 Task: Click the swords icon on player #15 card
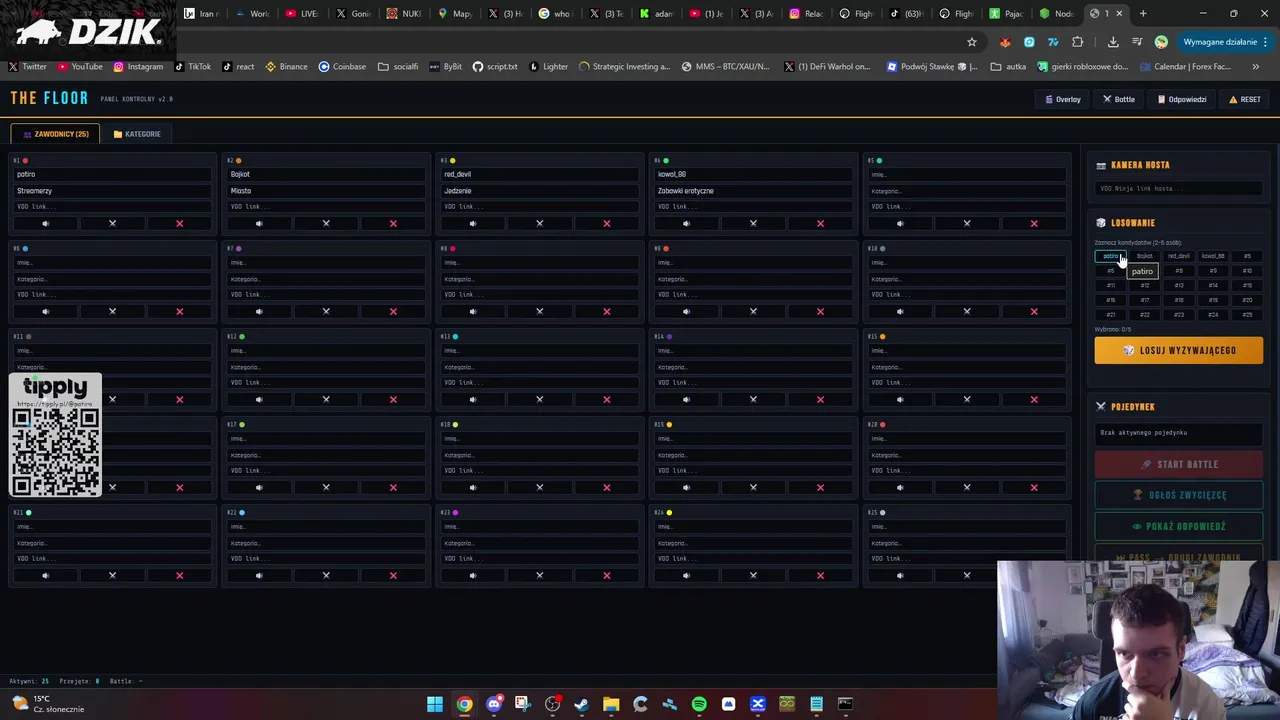point(967,399)
